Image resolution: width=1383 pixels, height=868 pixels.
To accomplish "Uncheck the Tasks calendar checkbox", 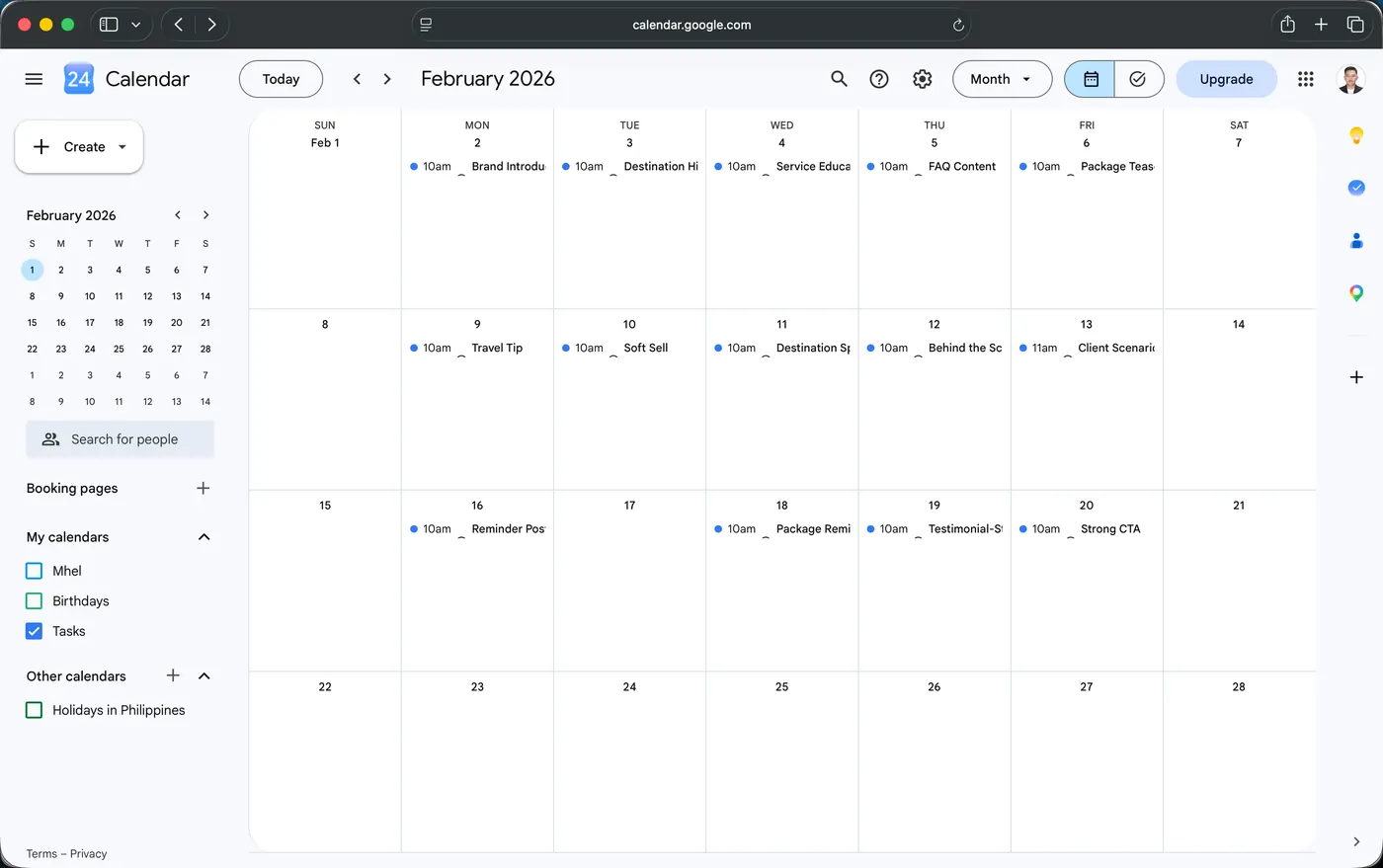I will 34,631.
